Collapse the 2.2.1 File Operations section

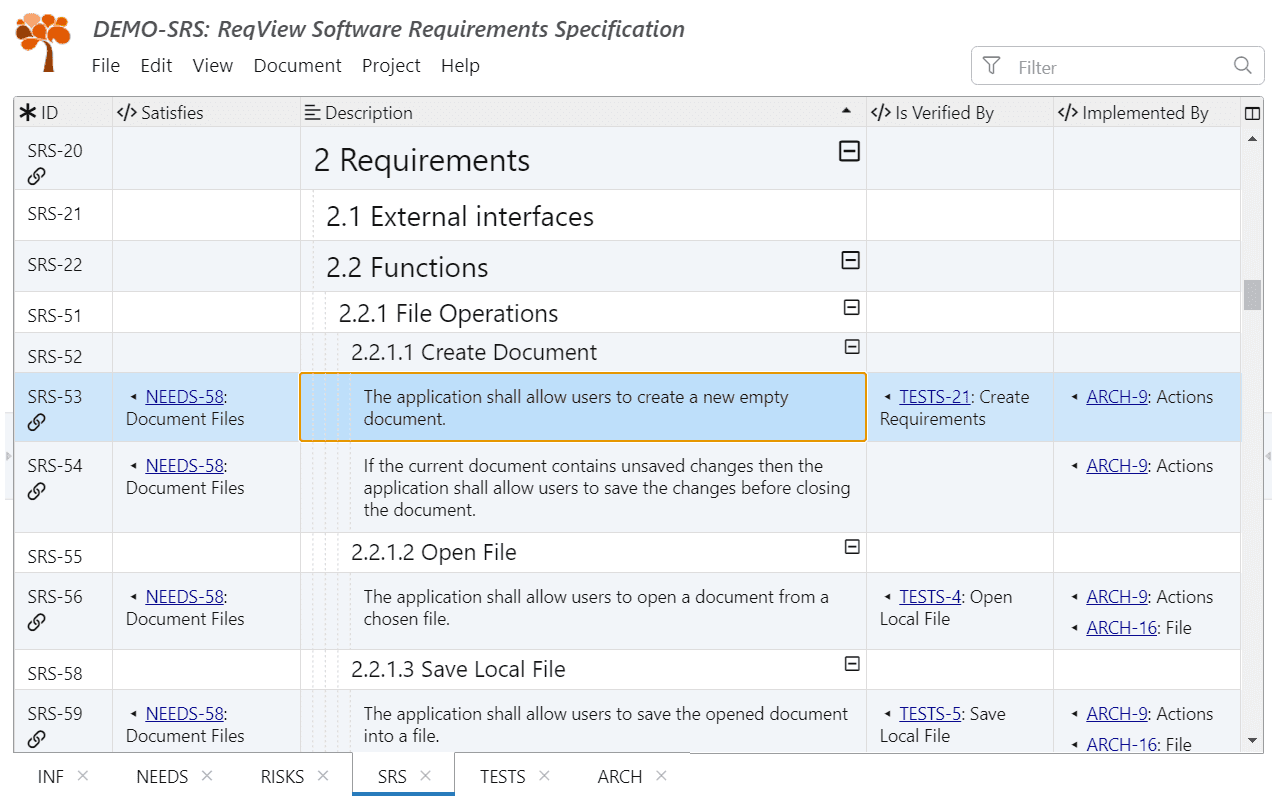pyautogui.click(x=851, y=307)
